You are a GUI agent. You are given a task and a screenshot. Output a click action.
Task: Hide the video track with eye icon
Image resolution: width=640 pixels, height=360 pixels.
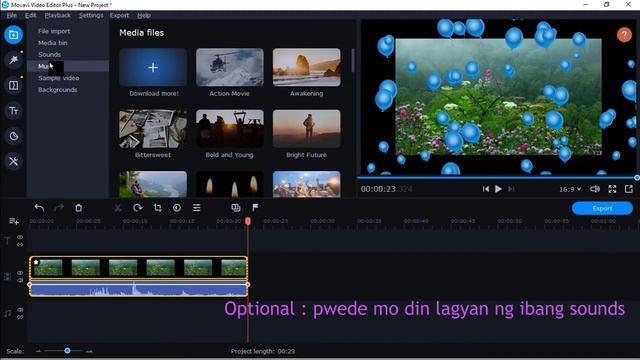click(20, 273)
